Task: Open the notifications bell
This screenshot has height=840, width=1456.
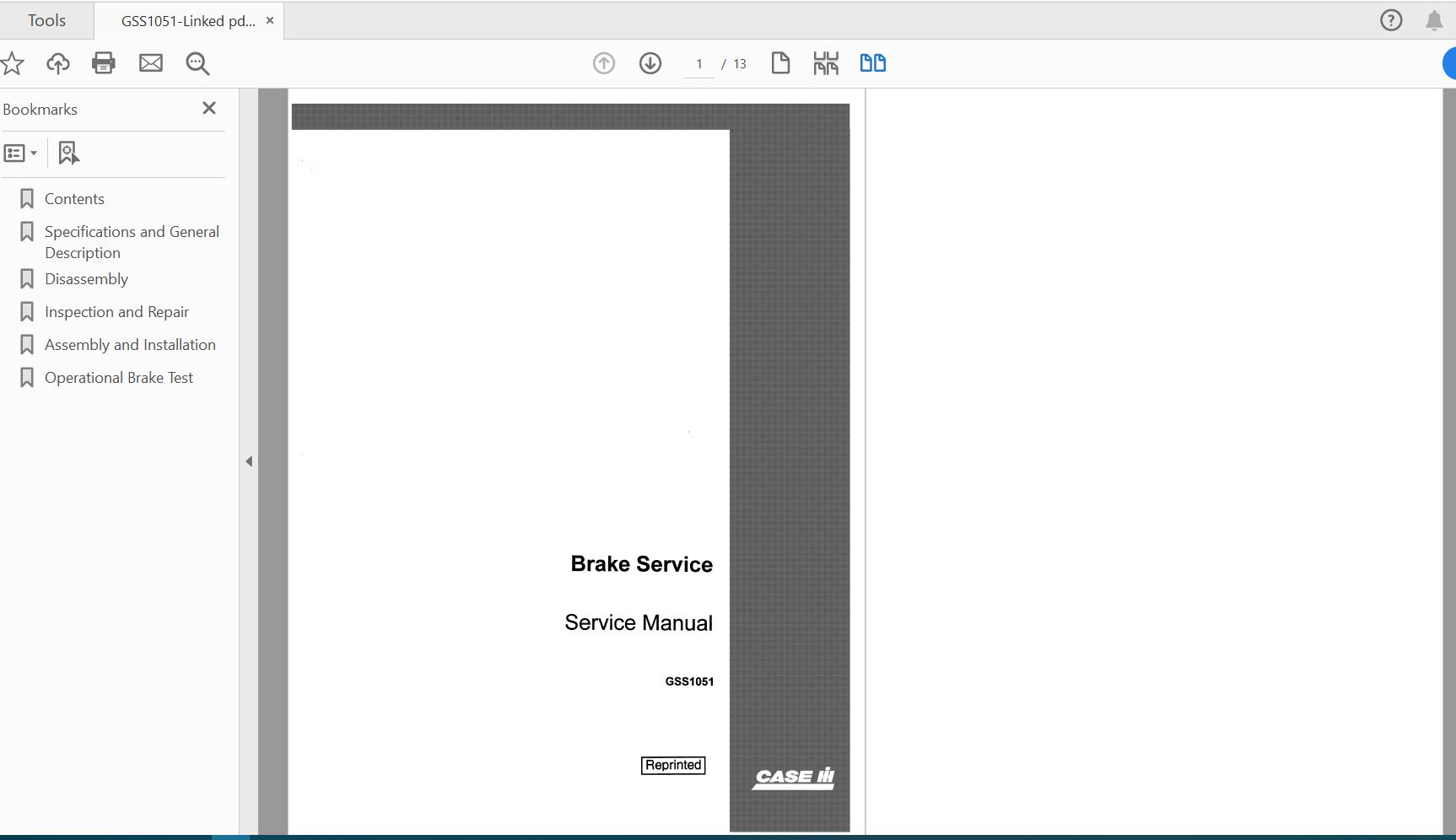Action: (x=1434, y=19)
